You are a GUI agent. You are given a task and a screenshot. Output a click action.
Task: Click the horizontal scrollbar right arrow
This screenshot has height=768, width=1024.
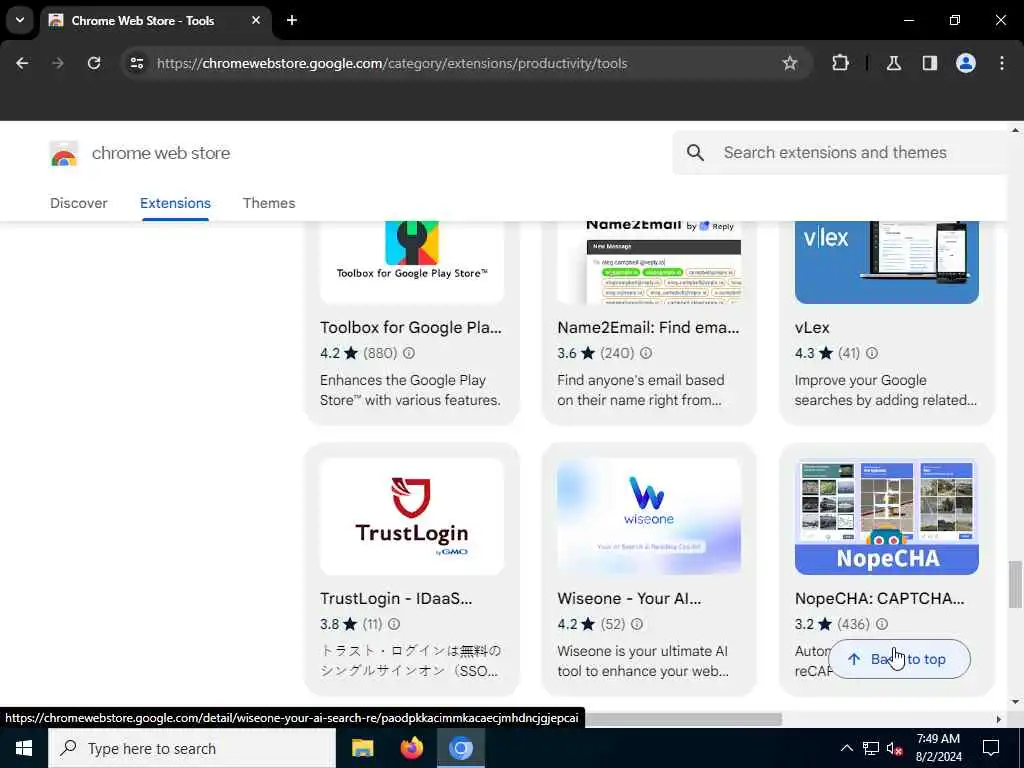999,719
